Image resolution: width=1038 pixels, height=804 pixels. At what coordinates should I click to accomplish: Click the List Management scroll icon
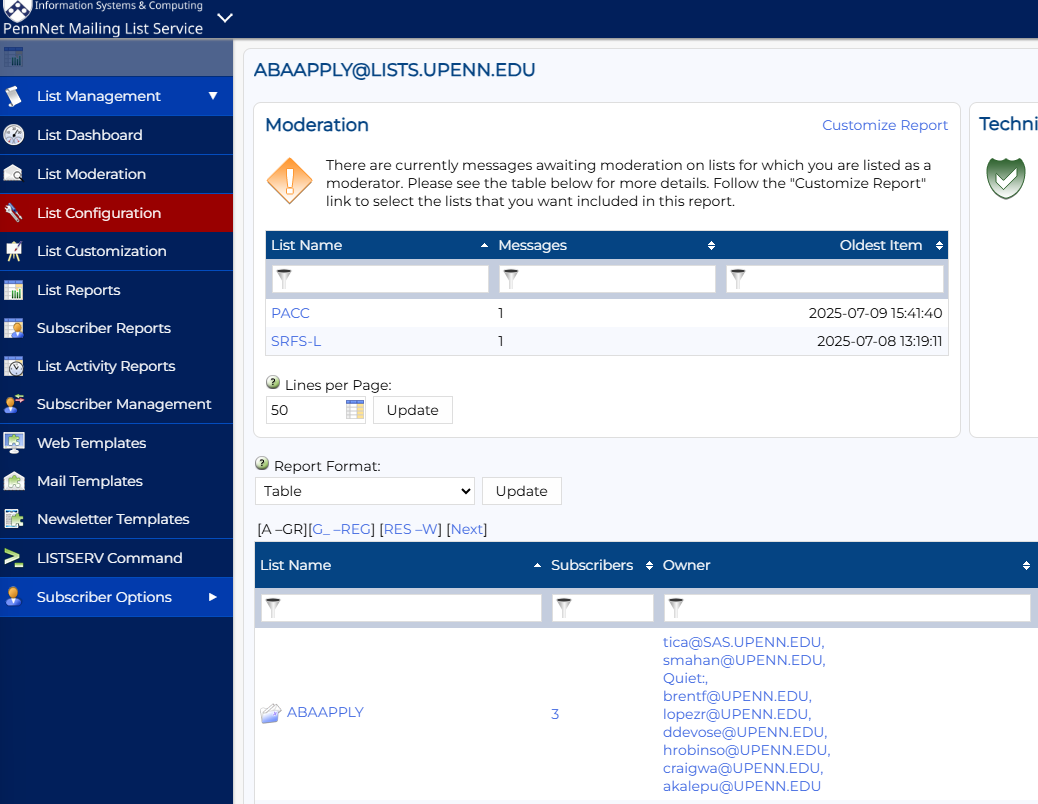click(x=14, y=96)
